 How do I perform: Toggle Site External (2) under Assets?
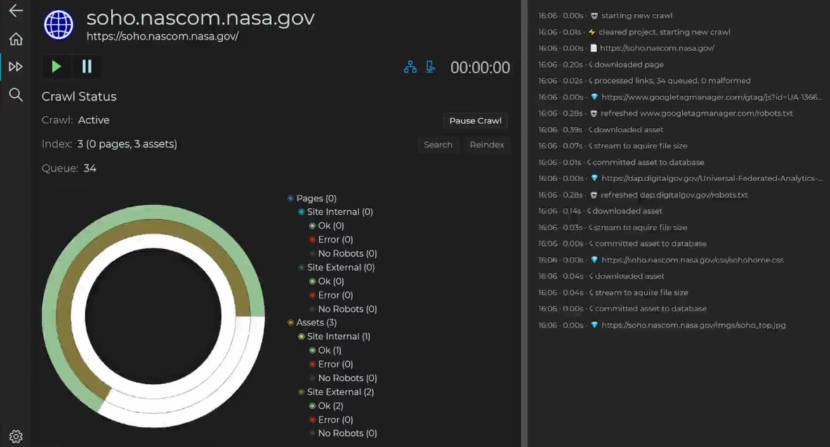[x=336, y=392]
